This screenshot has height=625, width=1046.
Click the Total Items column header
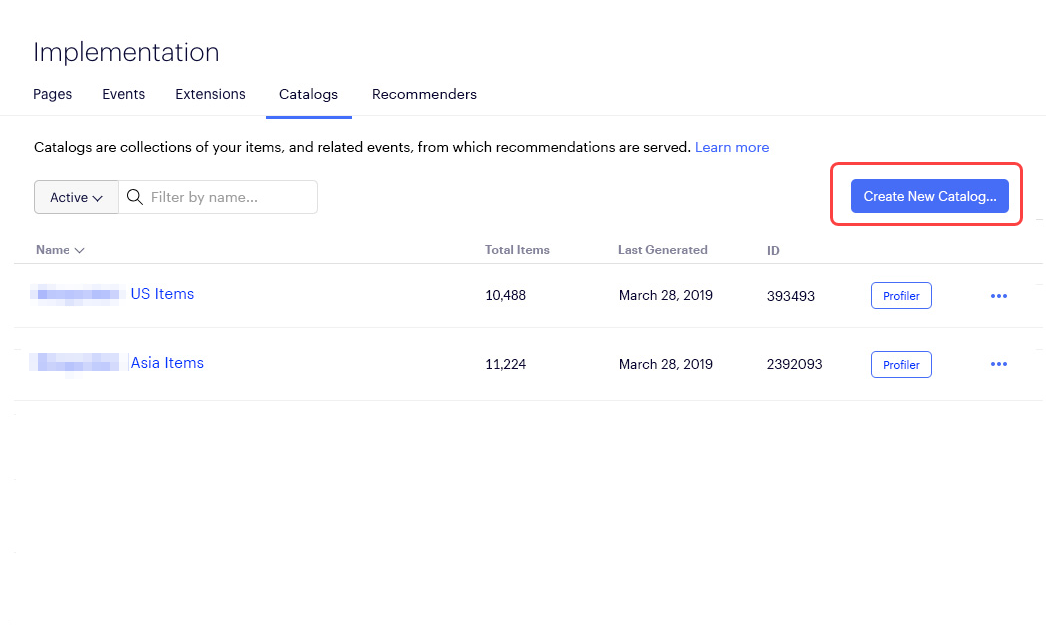coord(517,250)
